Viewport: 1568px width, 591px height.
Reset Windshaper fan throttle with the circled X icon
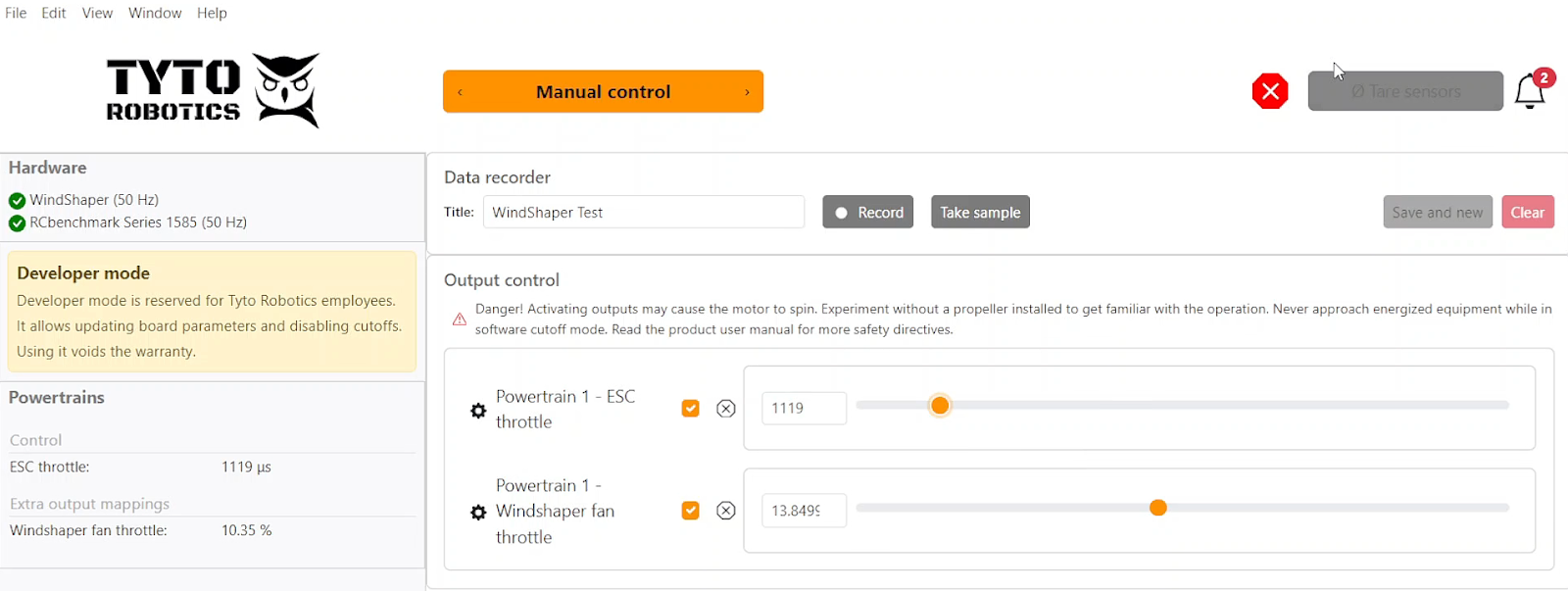[725, 511]
